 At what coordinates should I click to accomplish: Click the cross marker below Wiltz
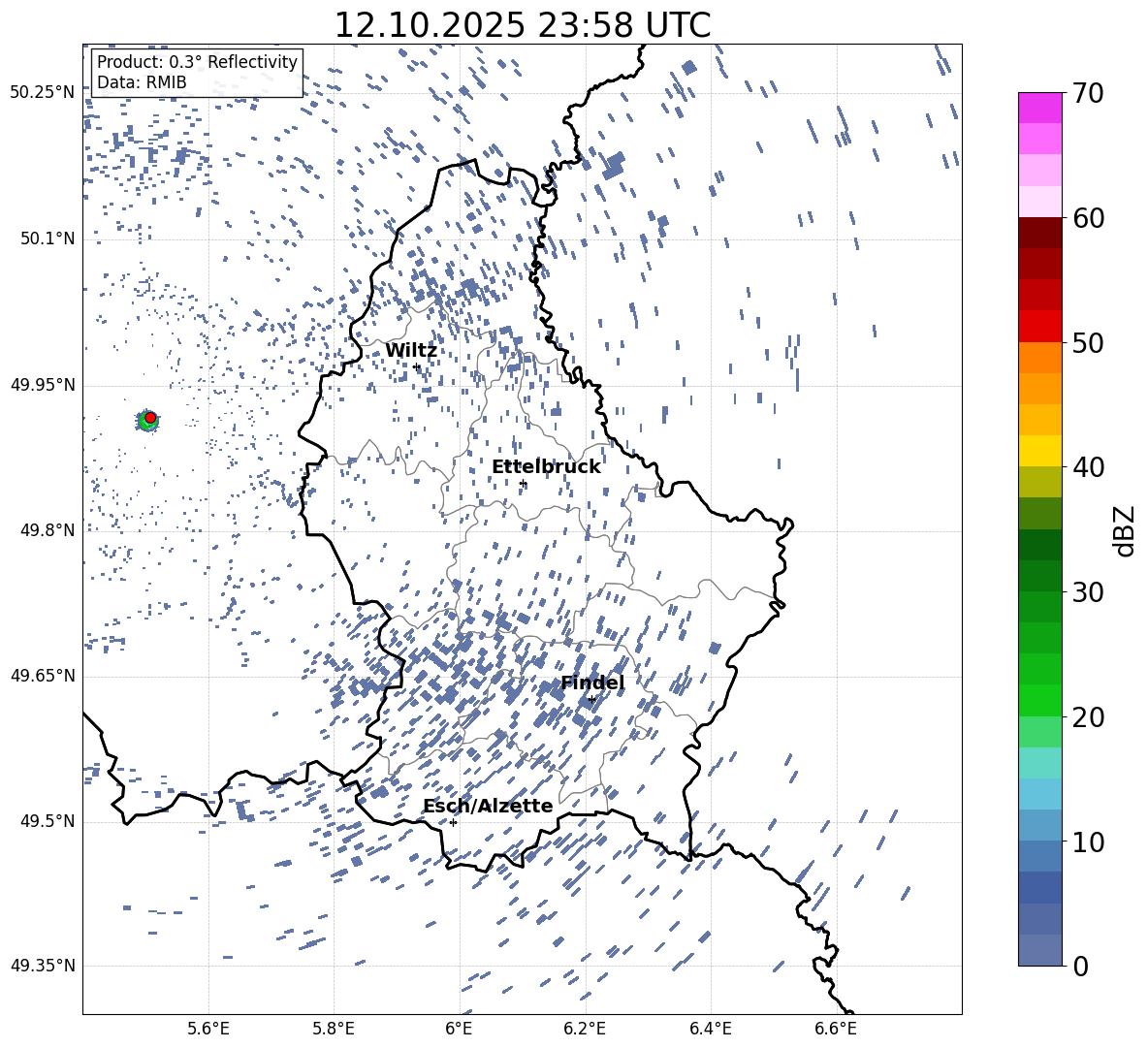tap(417, 366)
